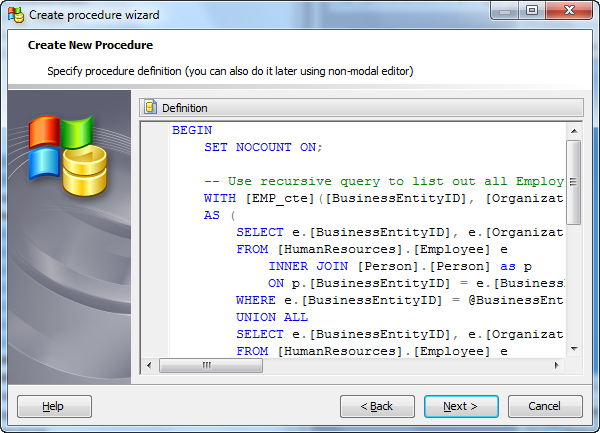The image size is (600, 433).
Task: Open Help for the wizard
Action: [x=54, y=406]
